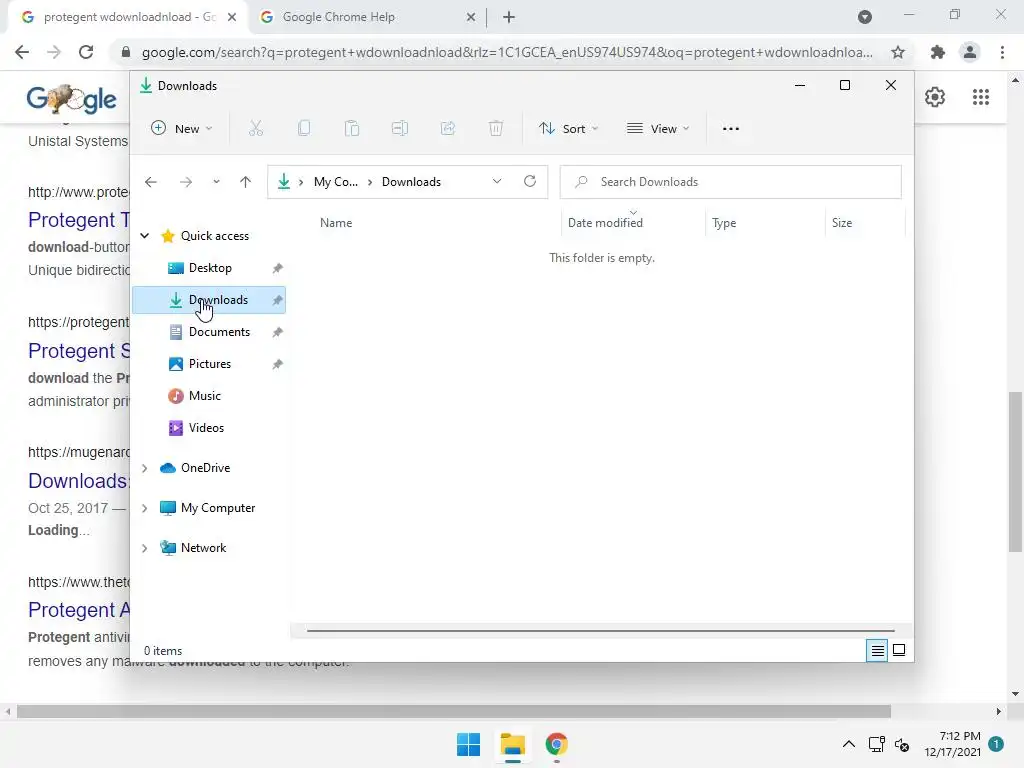This screenshot has height=768, width=1024.
Task: Click the Copy icon in Explorer toolbar
Action: coord(304,129)
